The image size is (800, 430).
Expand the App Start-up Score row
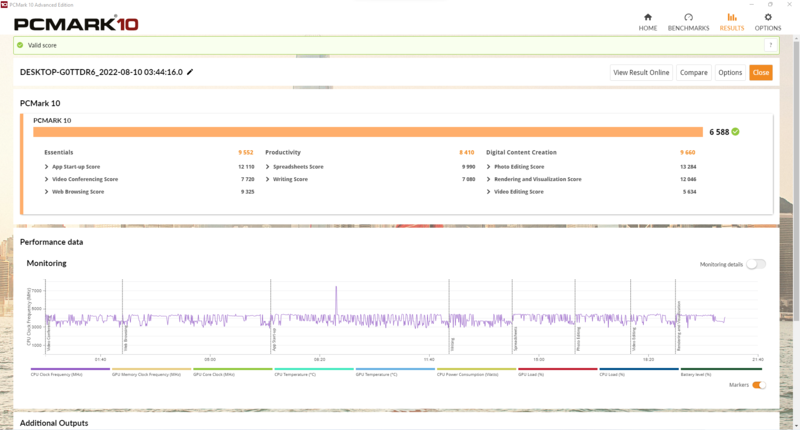tap(72, 167)
